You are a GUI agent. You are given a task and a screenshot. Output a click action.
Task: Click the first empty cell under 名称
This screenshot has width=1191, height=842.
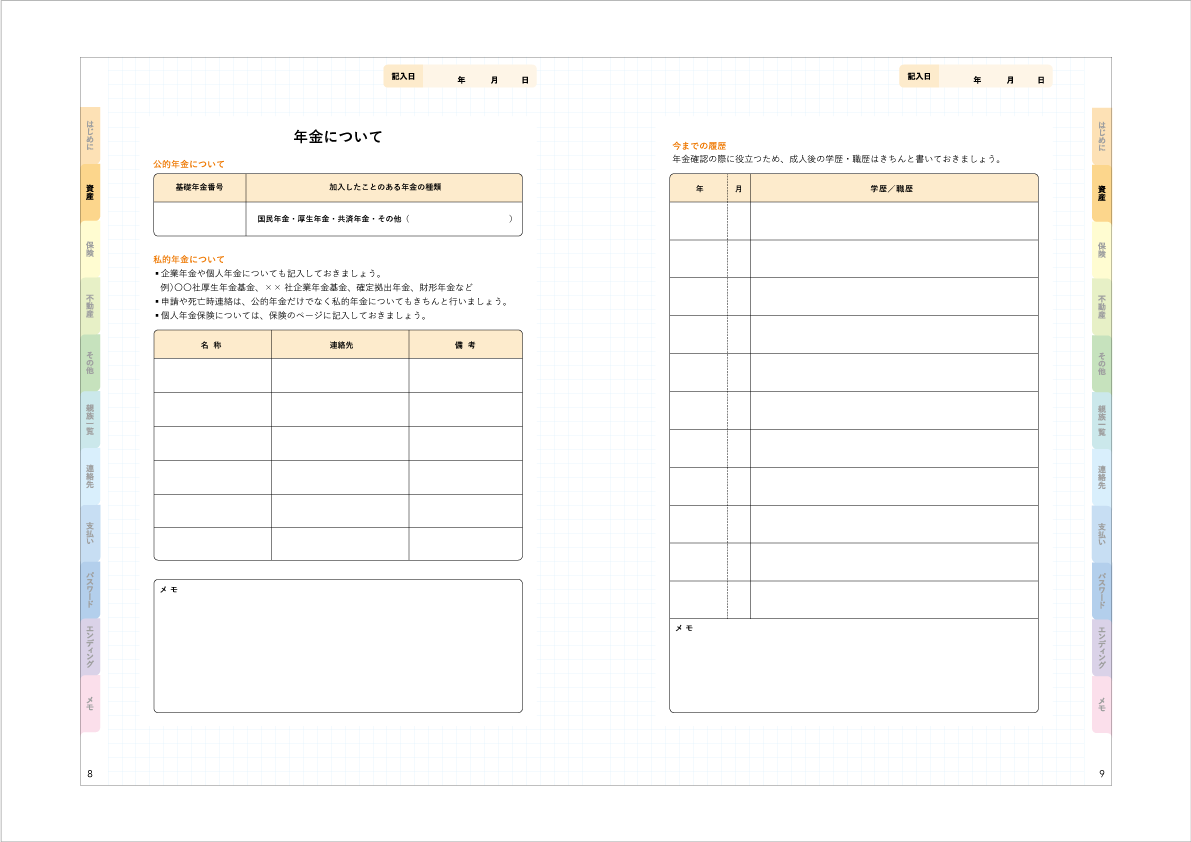coord(212,375)
